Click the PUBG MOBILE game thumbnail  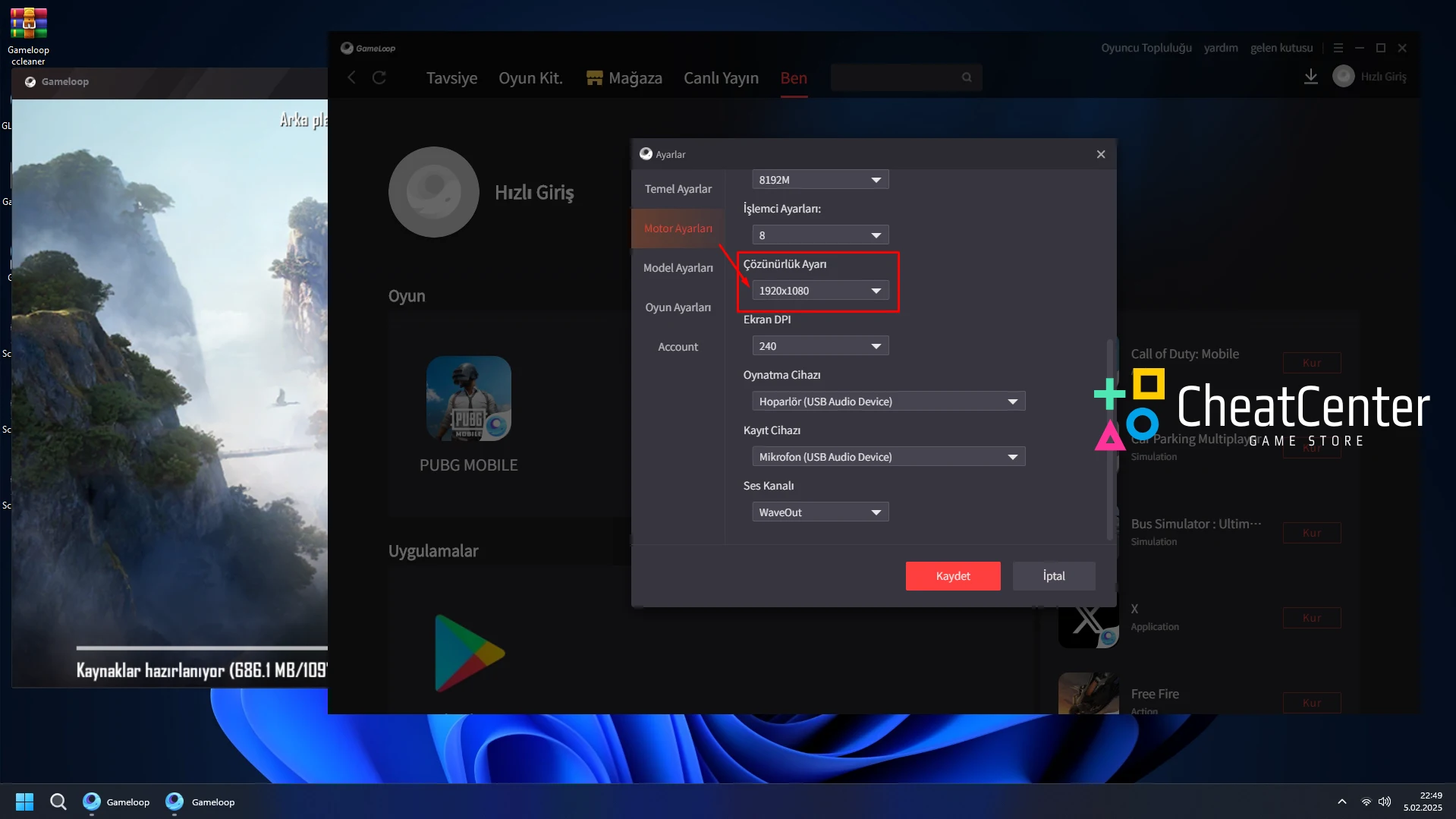[469, 398]
